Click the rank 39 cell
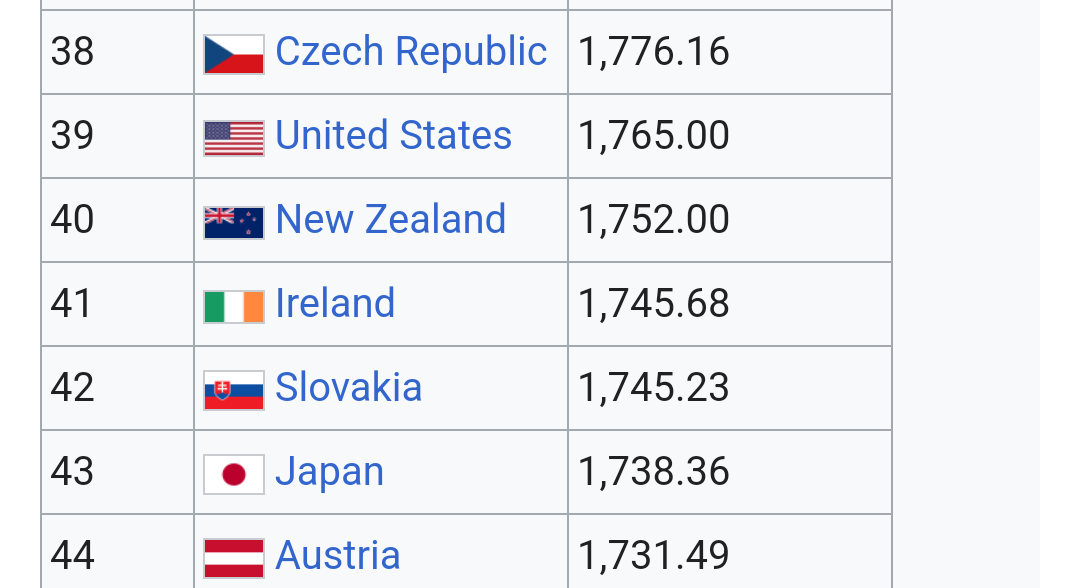Image resolution: width=1080 pixels, height=588 pixels. (72, 136)
